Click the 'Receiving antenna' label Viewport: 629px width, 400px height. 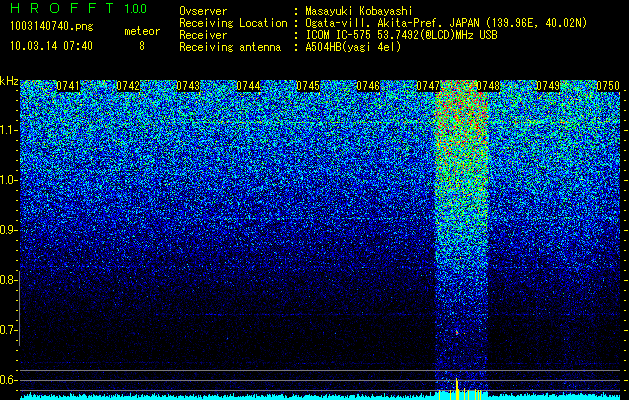click(x=230, y=47)
